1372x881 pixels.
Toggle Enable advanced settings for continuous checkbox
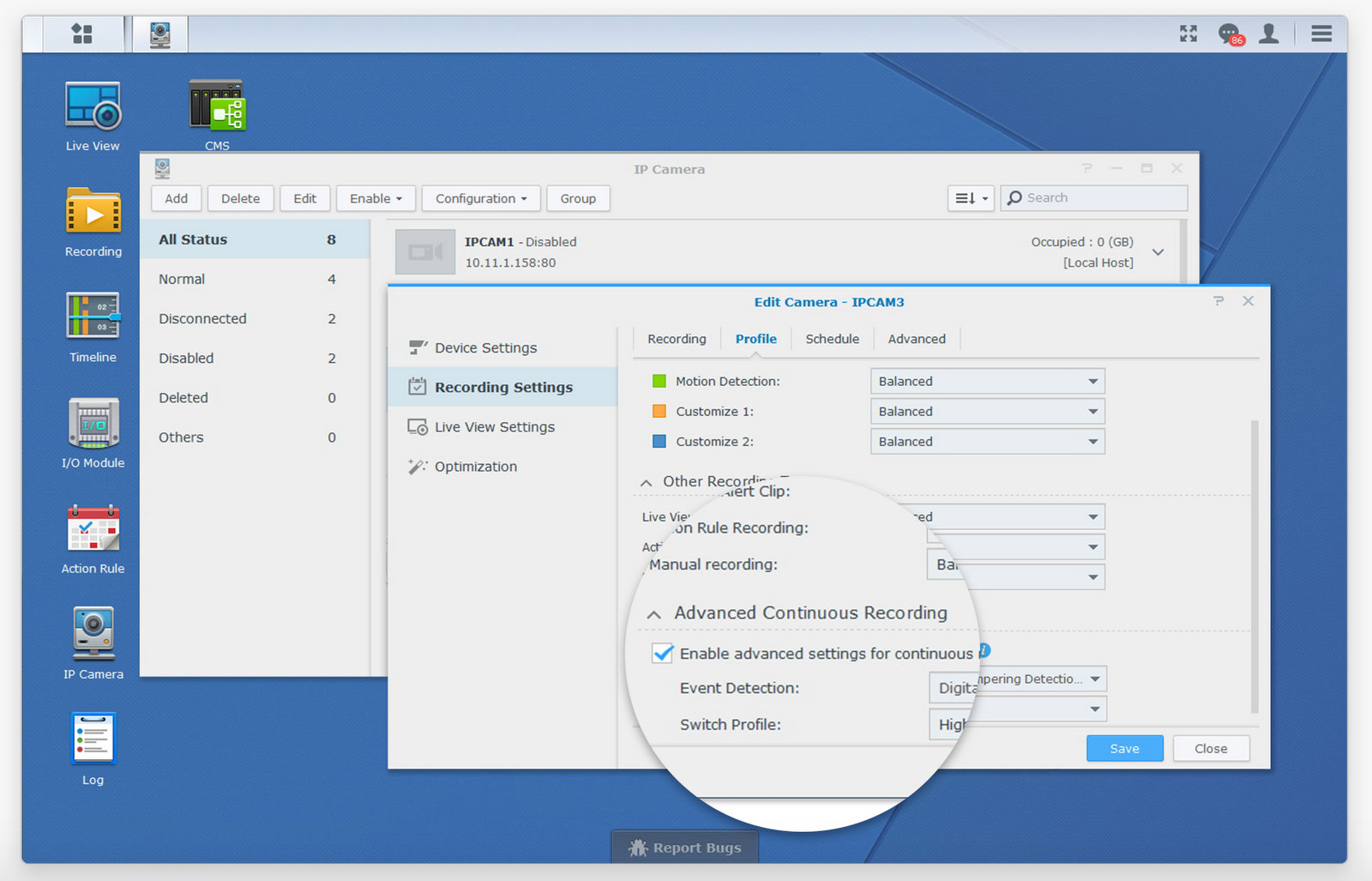click(662, 654)
